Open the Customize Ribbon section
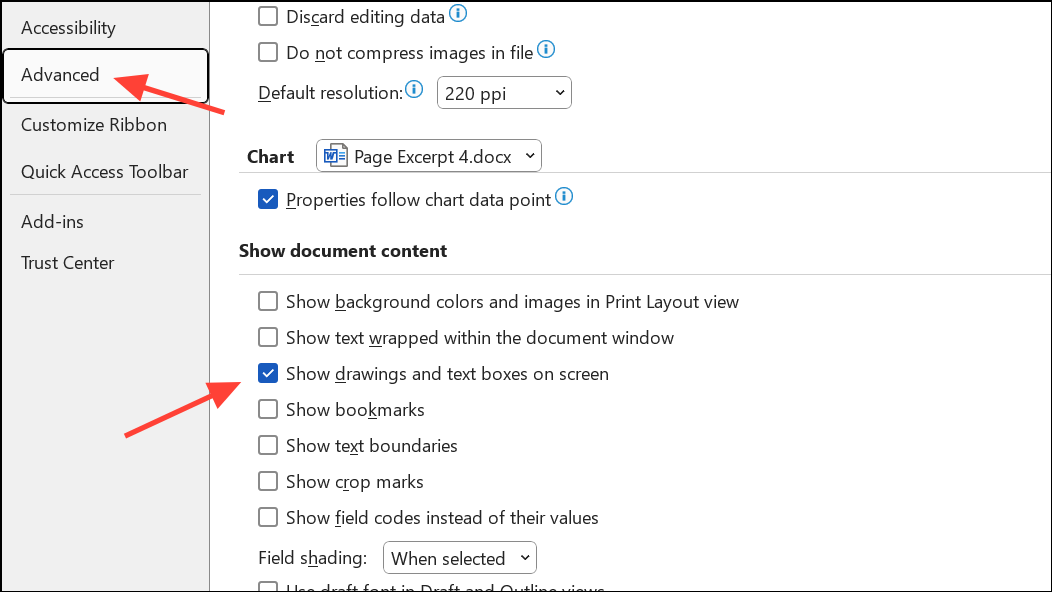Viewport: 1052px width, 592px height. point(94,125)
